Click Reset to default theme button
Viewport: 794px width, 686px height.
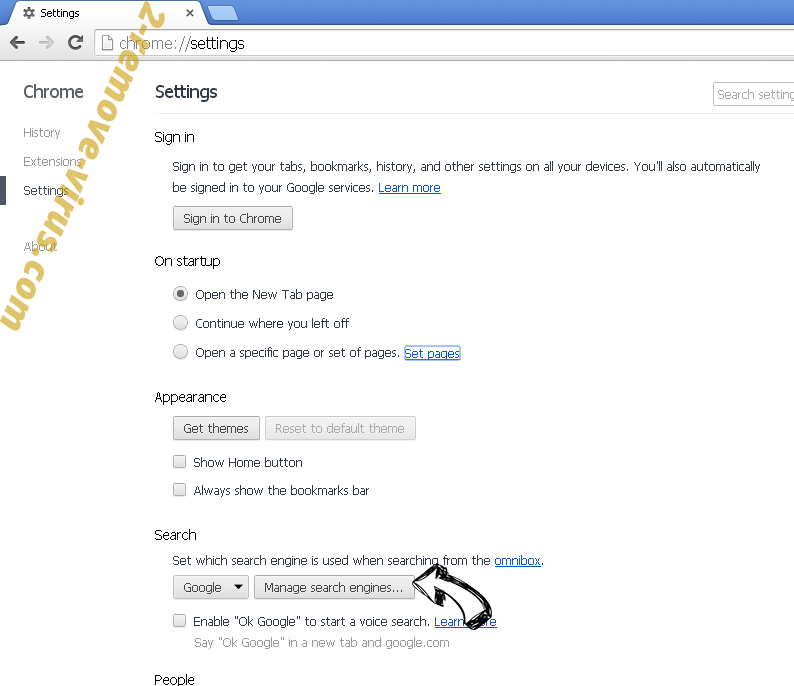point(340,428)
